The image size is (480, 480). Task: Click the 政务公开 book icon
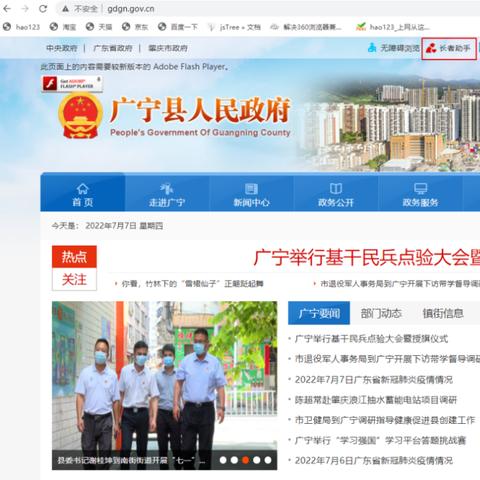click(x=336, y=189)
